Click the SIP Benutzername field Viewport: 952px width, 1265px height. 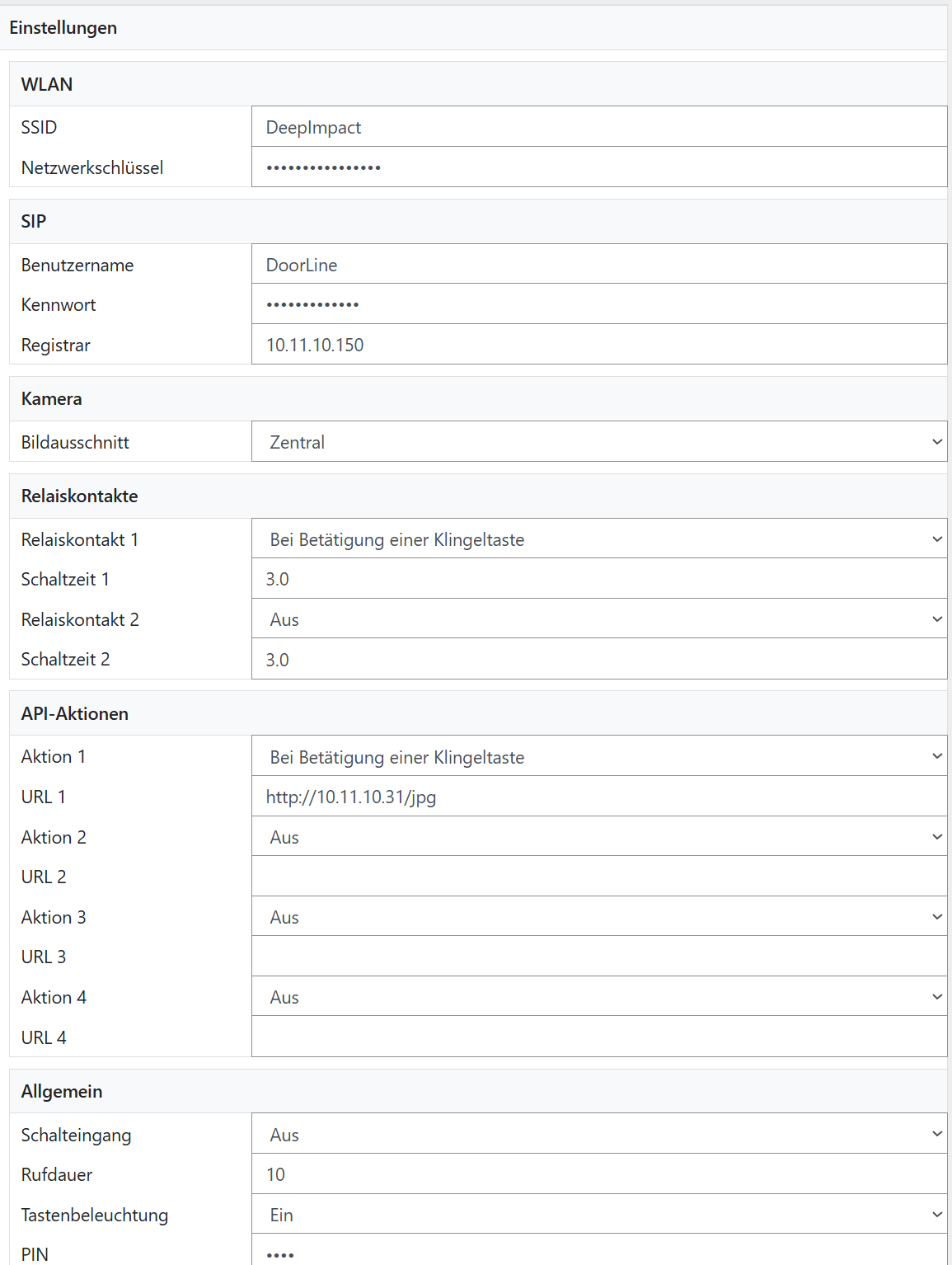pyautogui.click(x=598, y=265)
